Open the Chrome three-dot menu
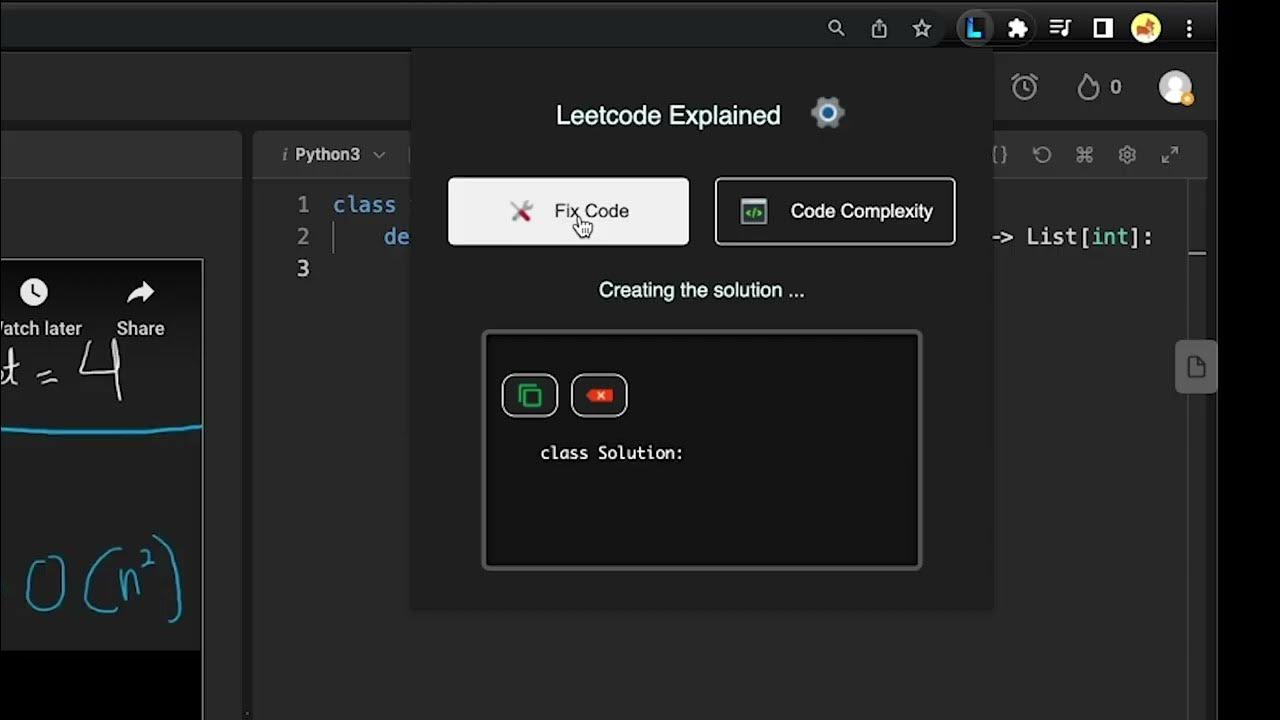The image size is (1280, 720). [x=1189, y=29]
